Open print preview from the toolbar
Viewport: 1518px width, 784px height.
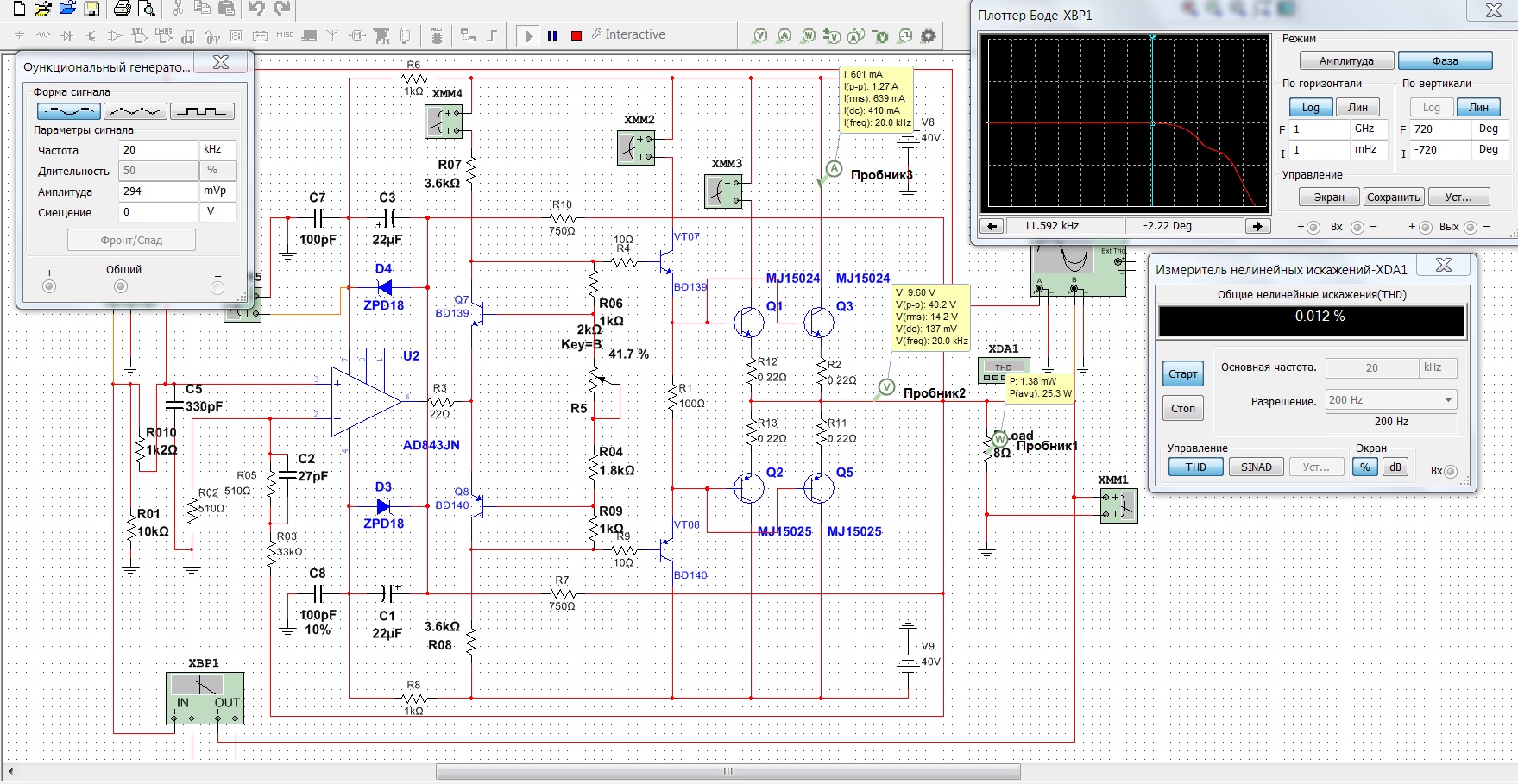[147, 9]
